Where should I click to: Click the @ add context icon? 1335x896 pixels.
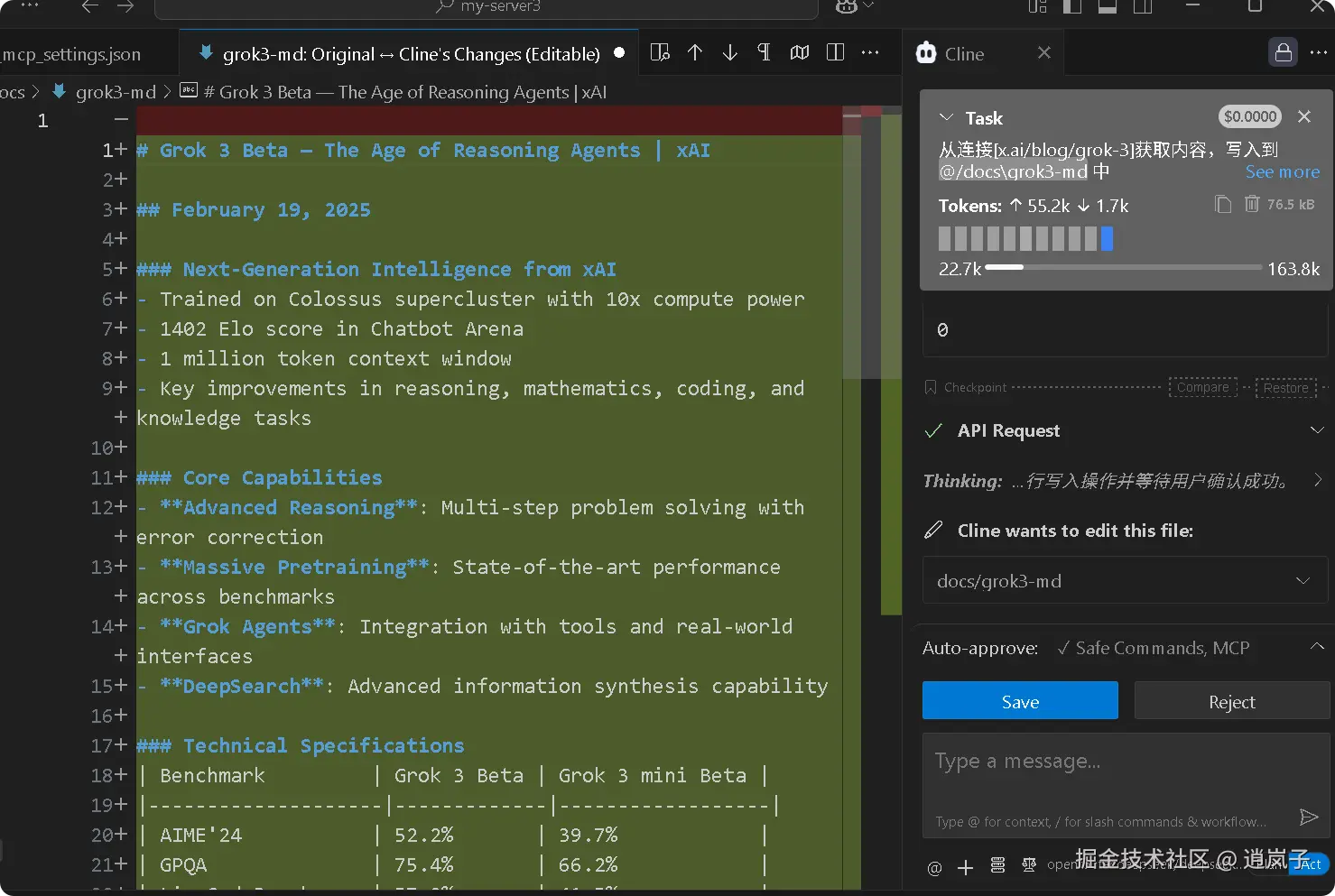[934, 868]
